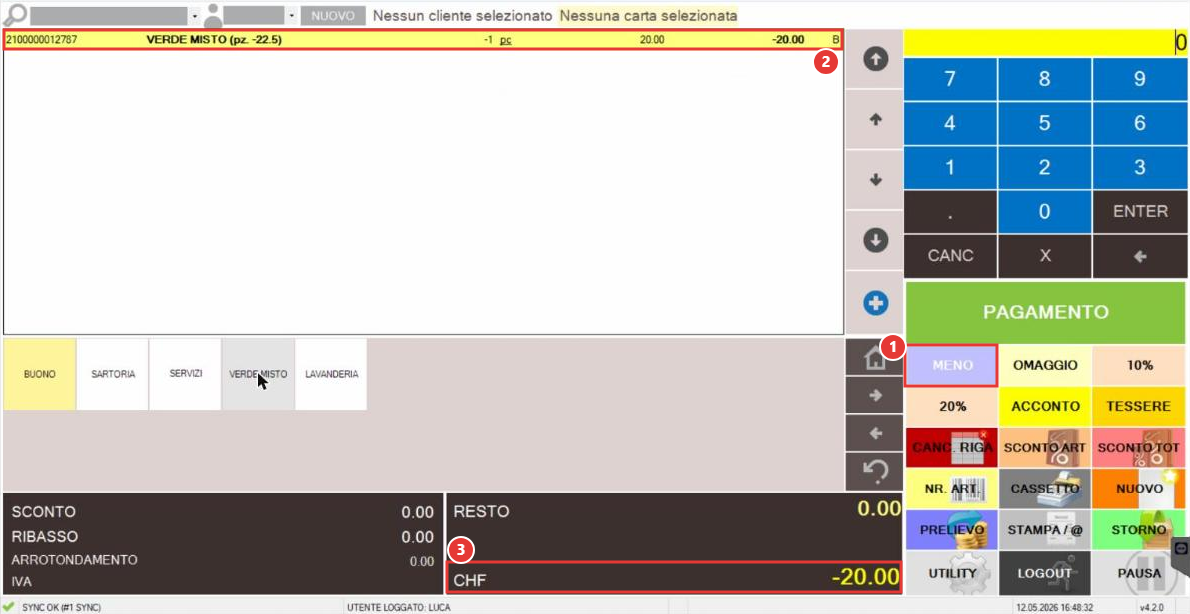Screen dimensions: 1190x614
Task: Go to the home category page
Action: coord(875,357)
